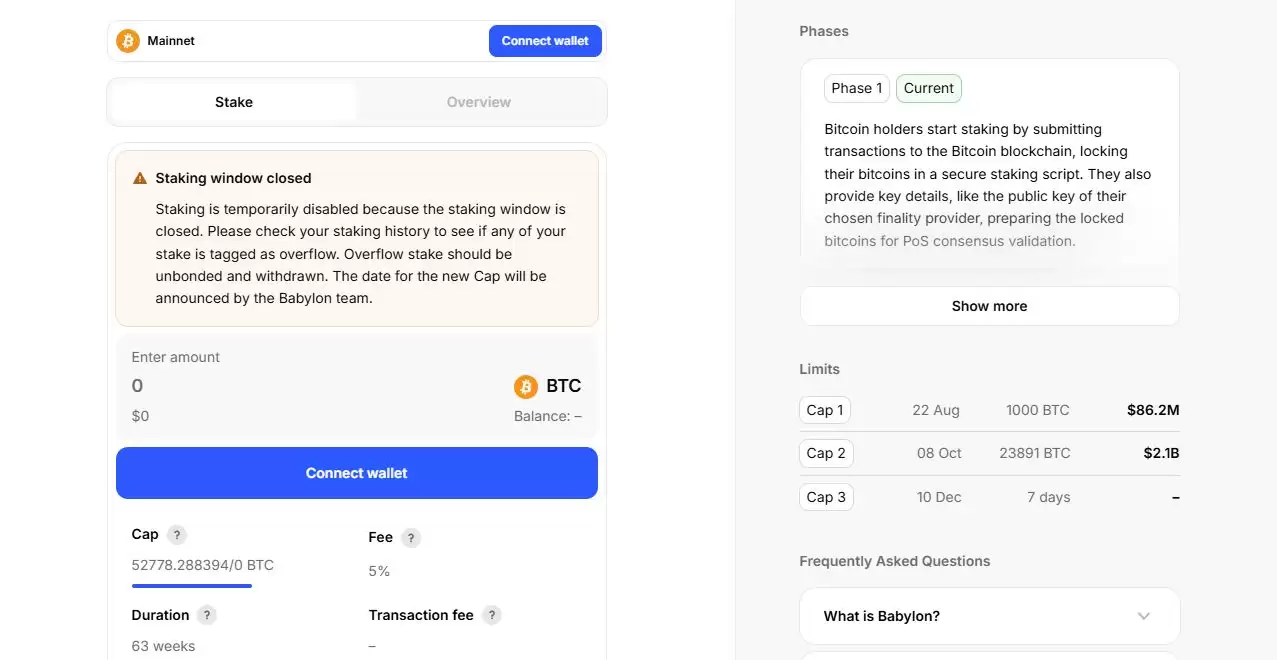Open the Cap help tooltip icon
Viewport: 1277px width, 660px height.
pyautogui.click(x=176, y=535)
